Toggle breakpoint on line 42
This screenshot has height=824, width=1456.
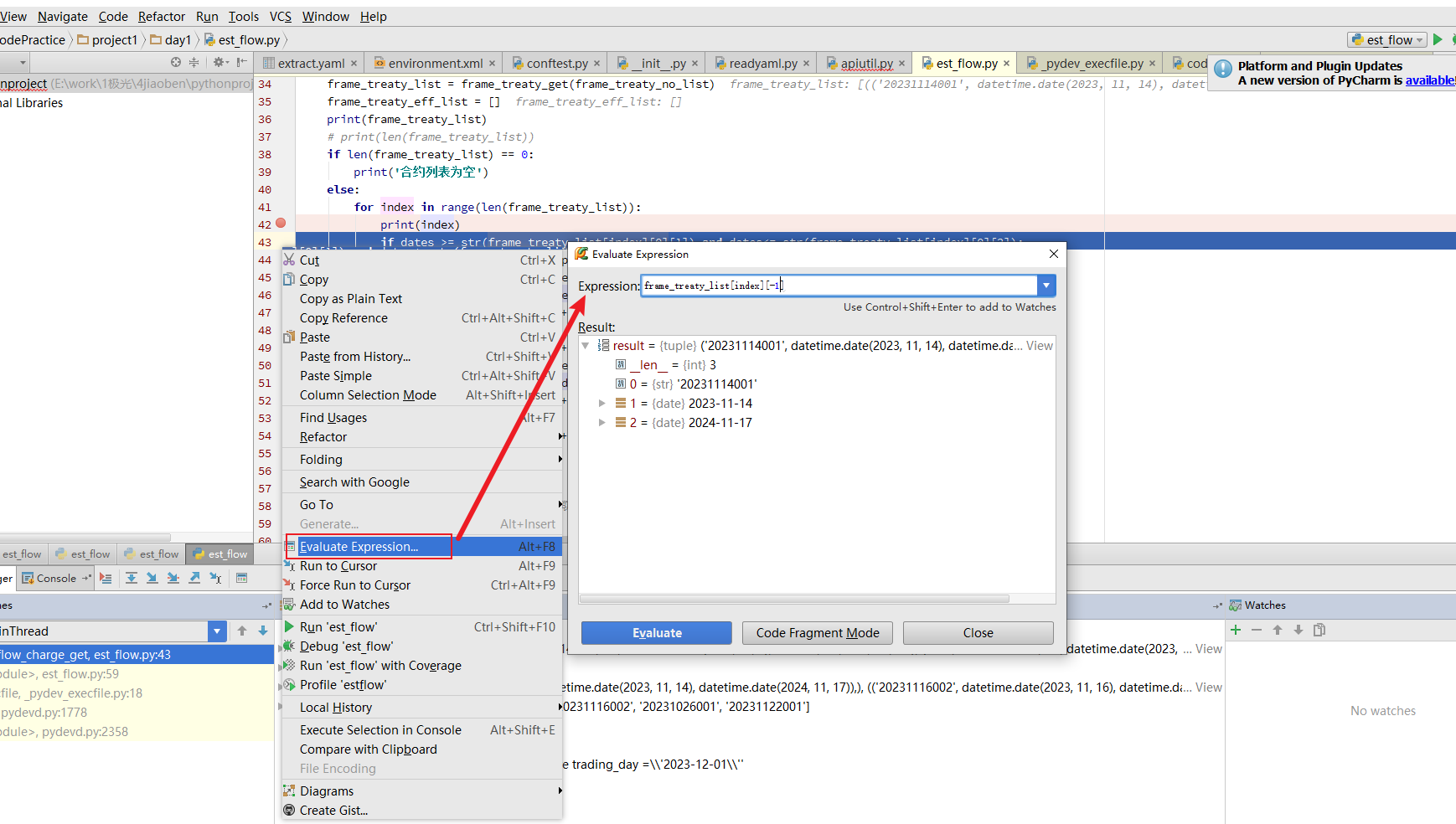[281, 223]
